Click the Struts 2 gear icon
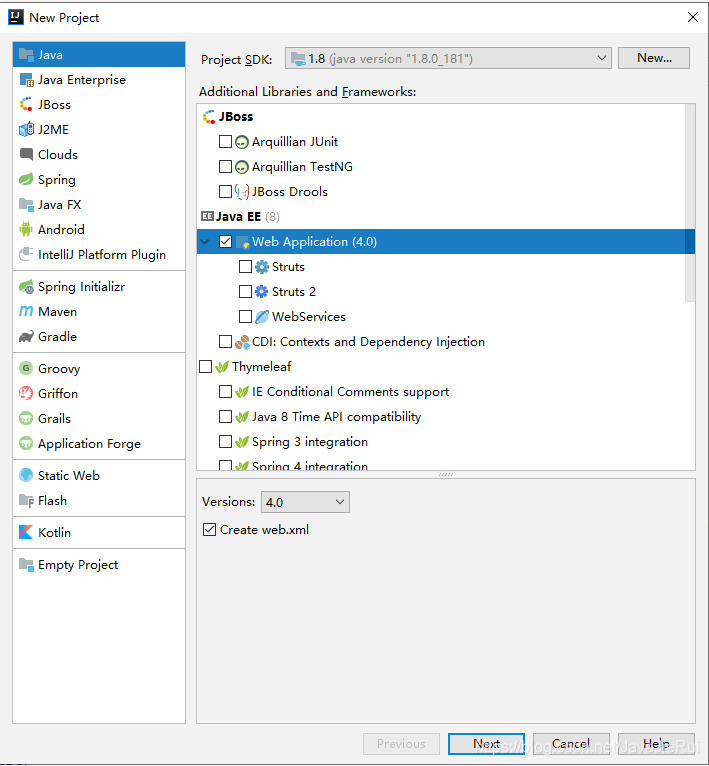Screen dimensions: 709x766 (x=262, y=292)
